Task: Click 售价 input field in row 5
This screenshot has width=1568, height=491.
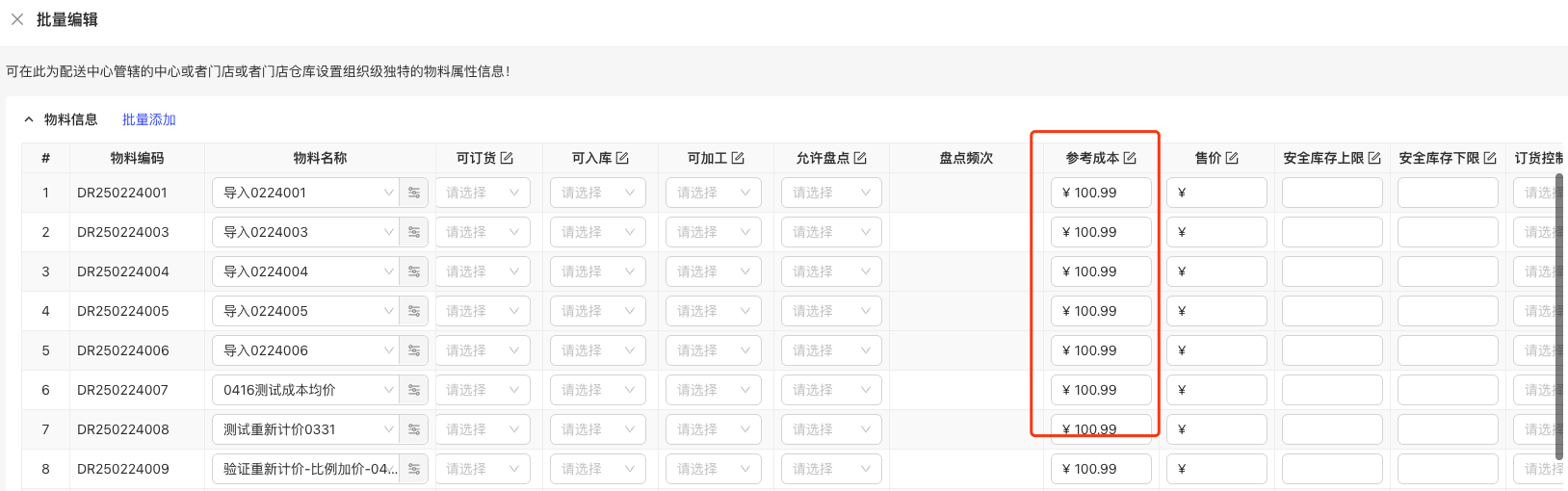Action: [1216, 350]
